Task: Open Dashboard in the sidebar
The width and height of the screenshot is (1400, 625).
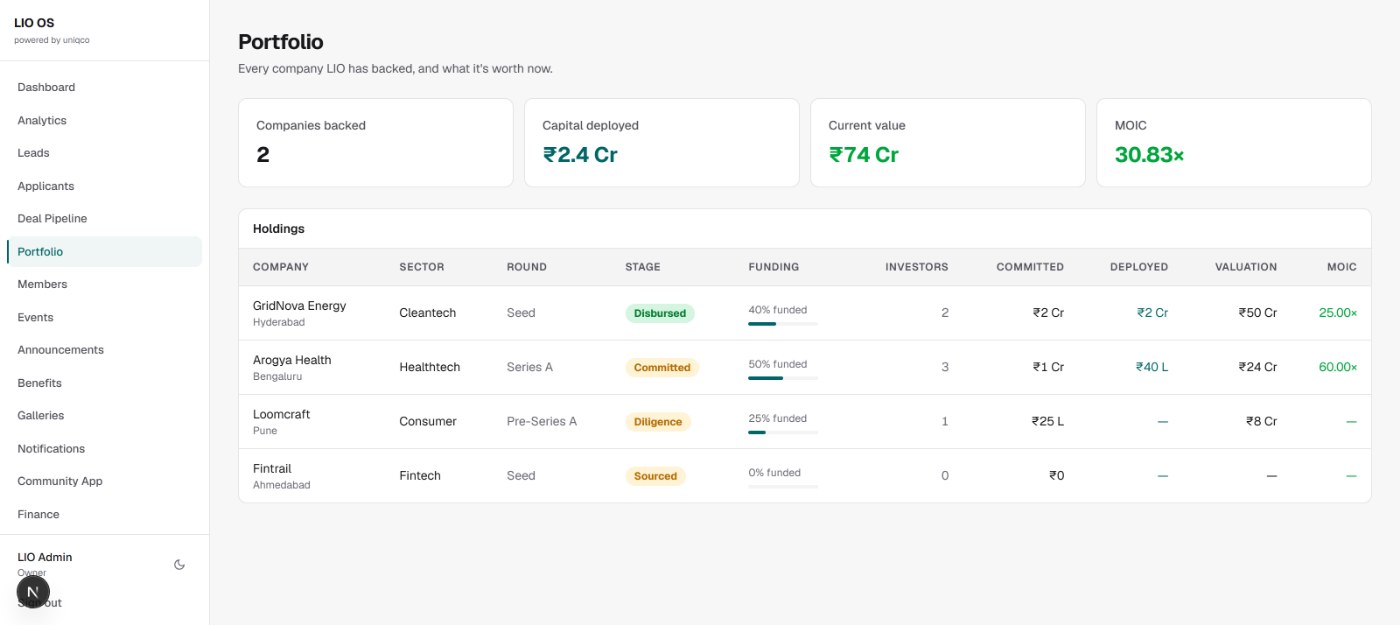Action: coord(104,87)
